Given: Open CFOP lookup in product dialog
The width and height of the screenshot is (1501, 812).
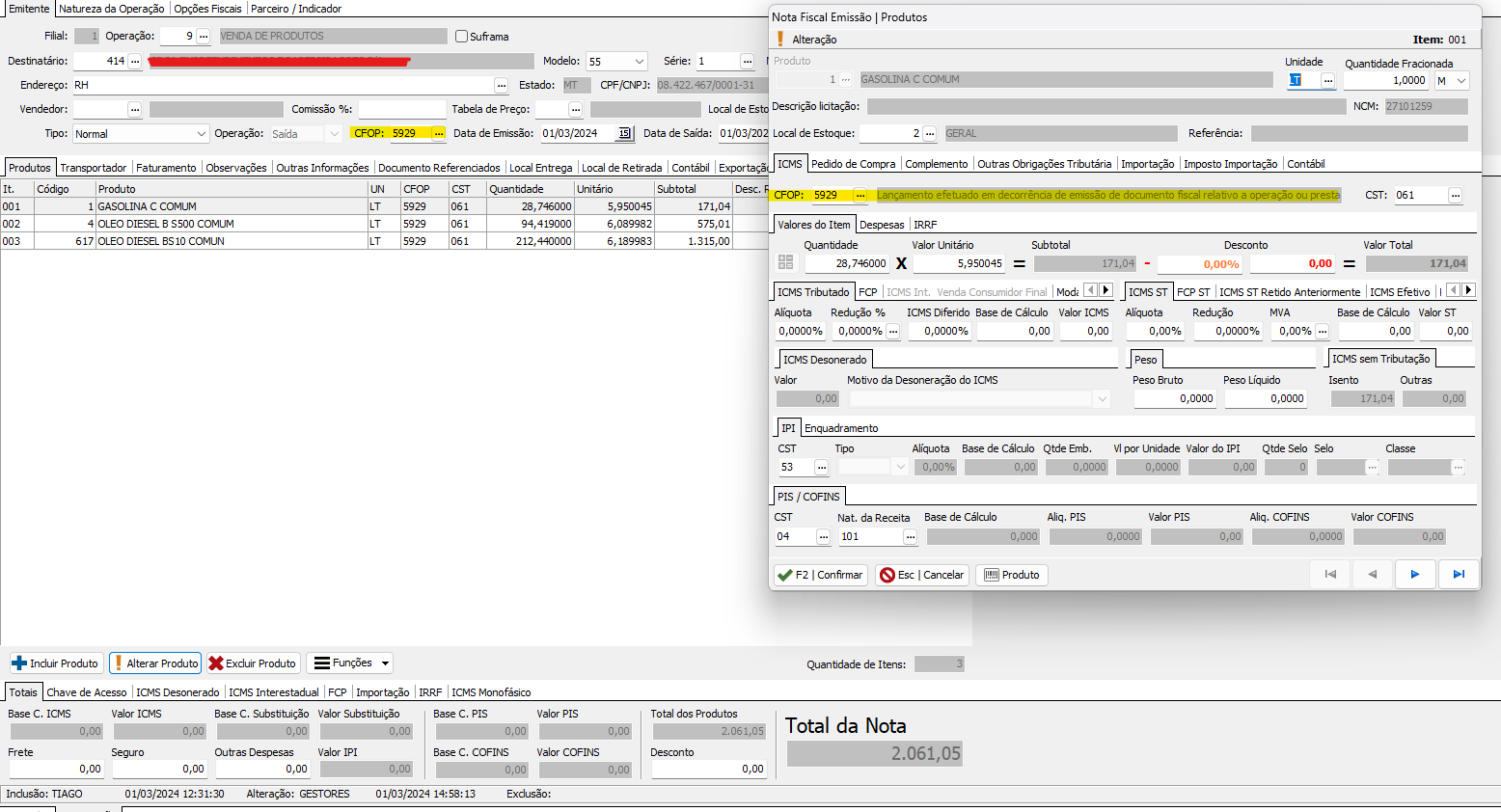Looking at the screenshot, I should (860, 196).
